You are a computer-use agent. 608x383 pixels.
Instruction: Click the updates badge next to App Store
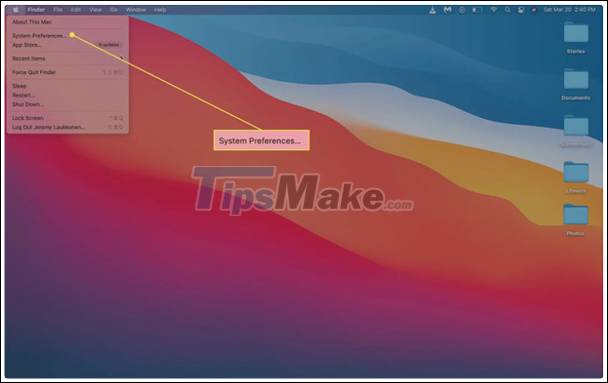click(109, 45)
